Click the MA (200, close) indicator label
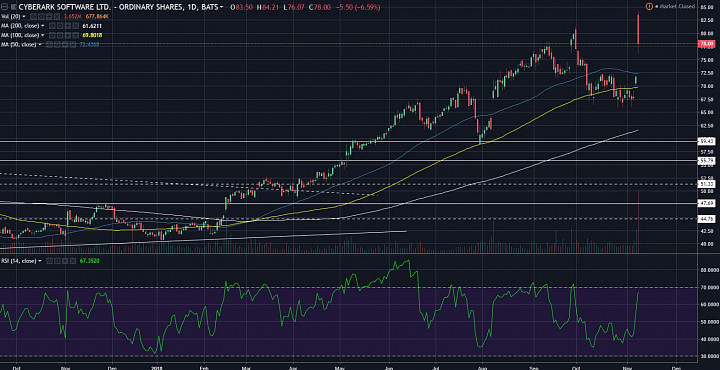The width and height of the screenshot is (720, 370). (20, 26)
